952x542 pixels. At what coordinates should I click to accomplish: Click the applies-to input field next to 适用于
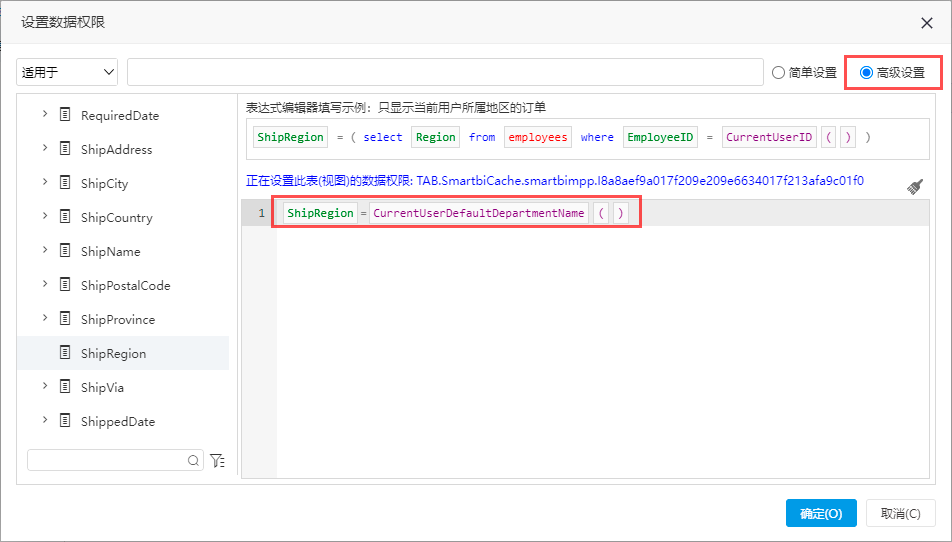click(445, 72)
